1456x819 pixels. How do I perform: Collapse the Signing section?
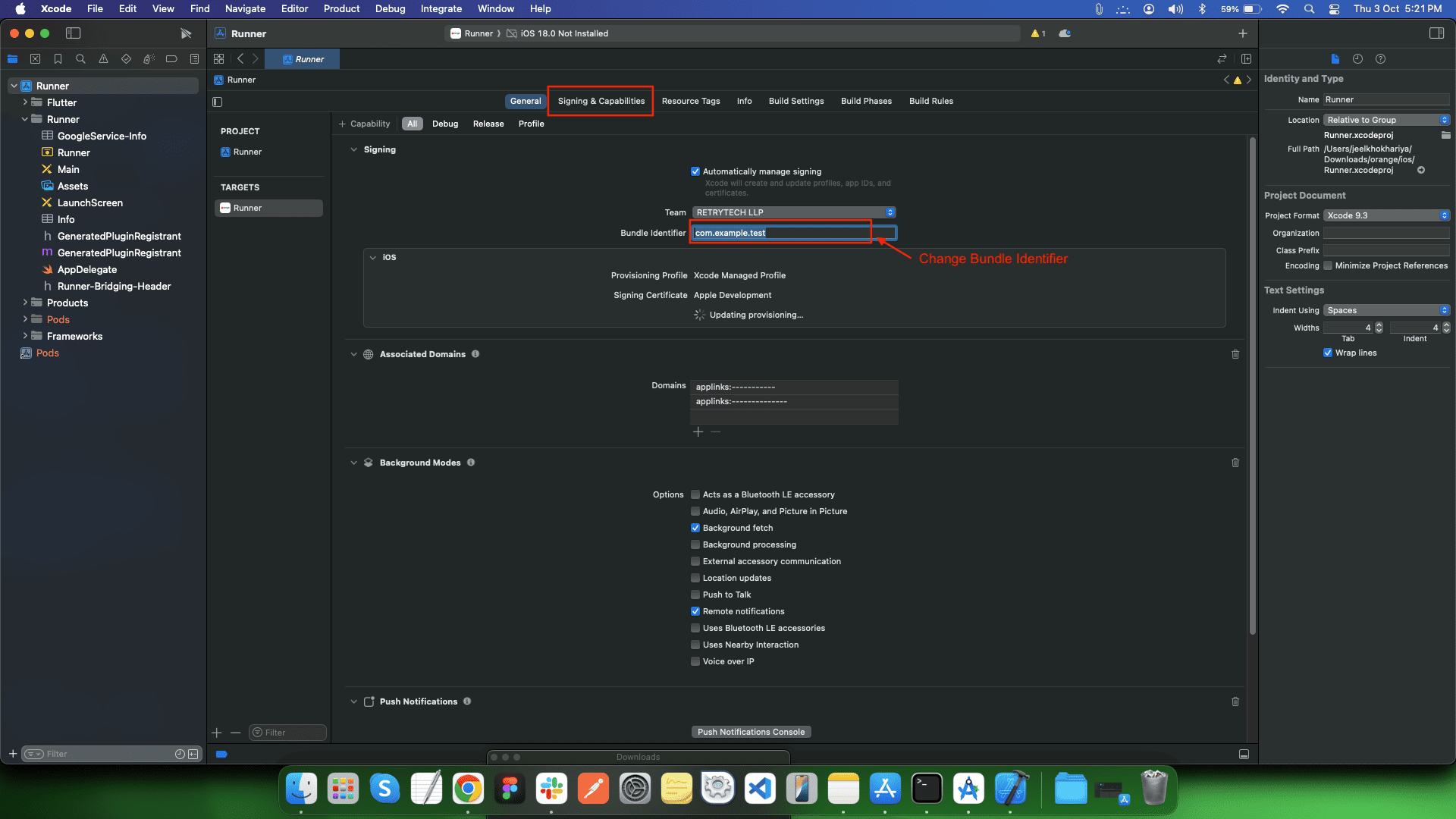click(x=353, y=149)
